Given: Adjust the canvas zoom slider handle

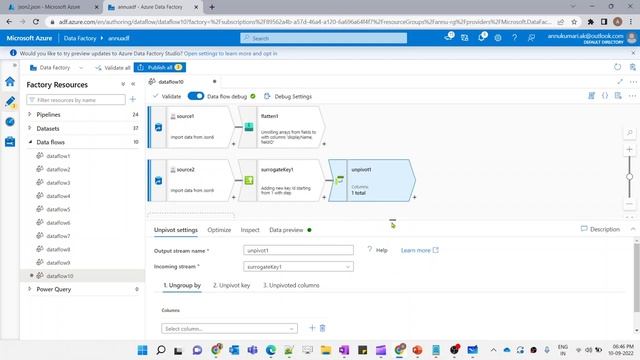Looking at the screenshot, I should click(x=629, y=176).
